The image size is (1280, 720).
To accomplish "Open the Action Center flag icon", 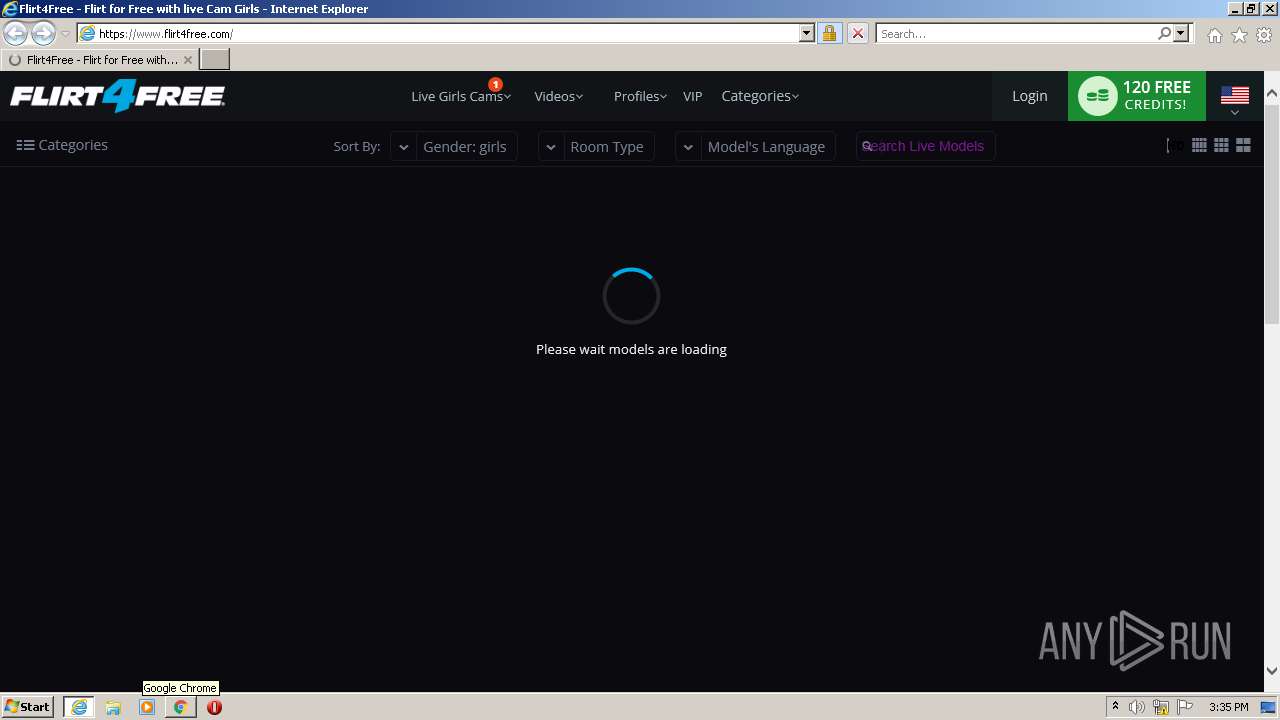I will pyautogui.click(x=1185, y=707).
